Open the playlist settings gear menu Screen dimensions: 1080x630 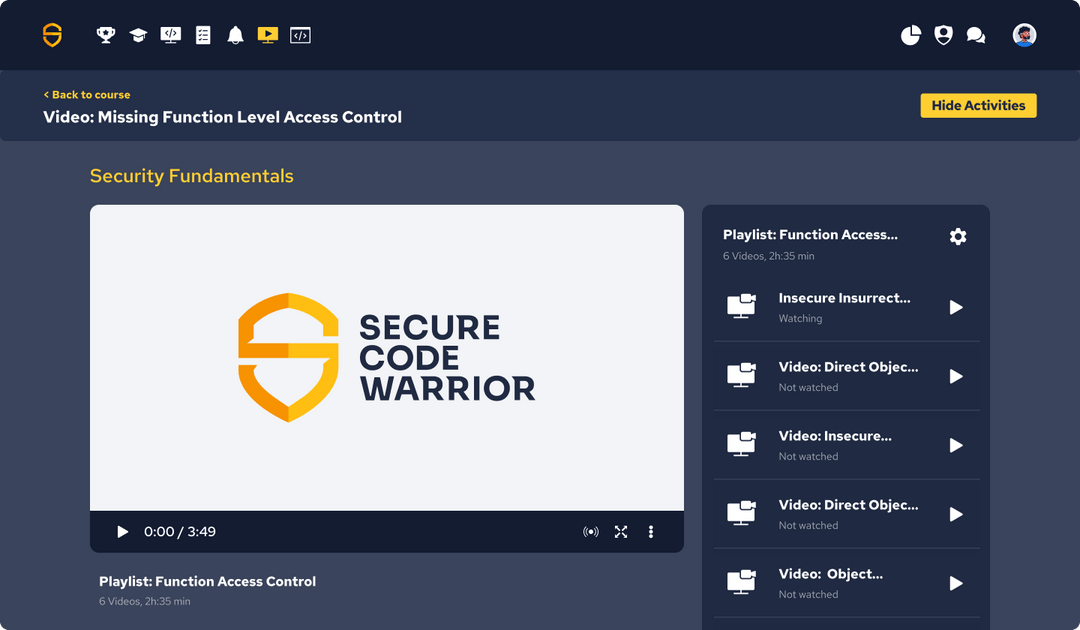coord(958,236)
